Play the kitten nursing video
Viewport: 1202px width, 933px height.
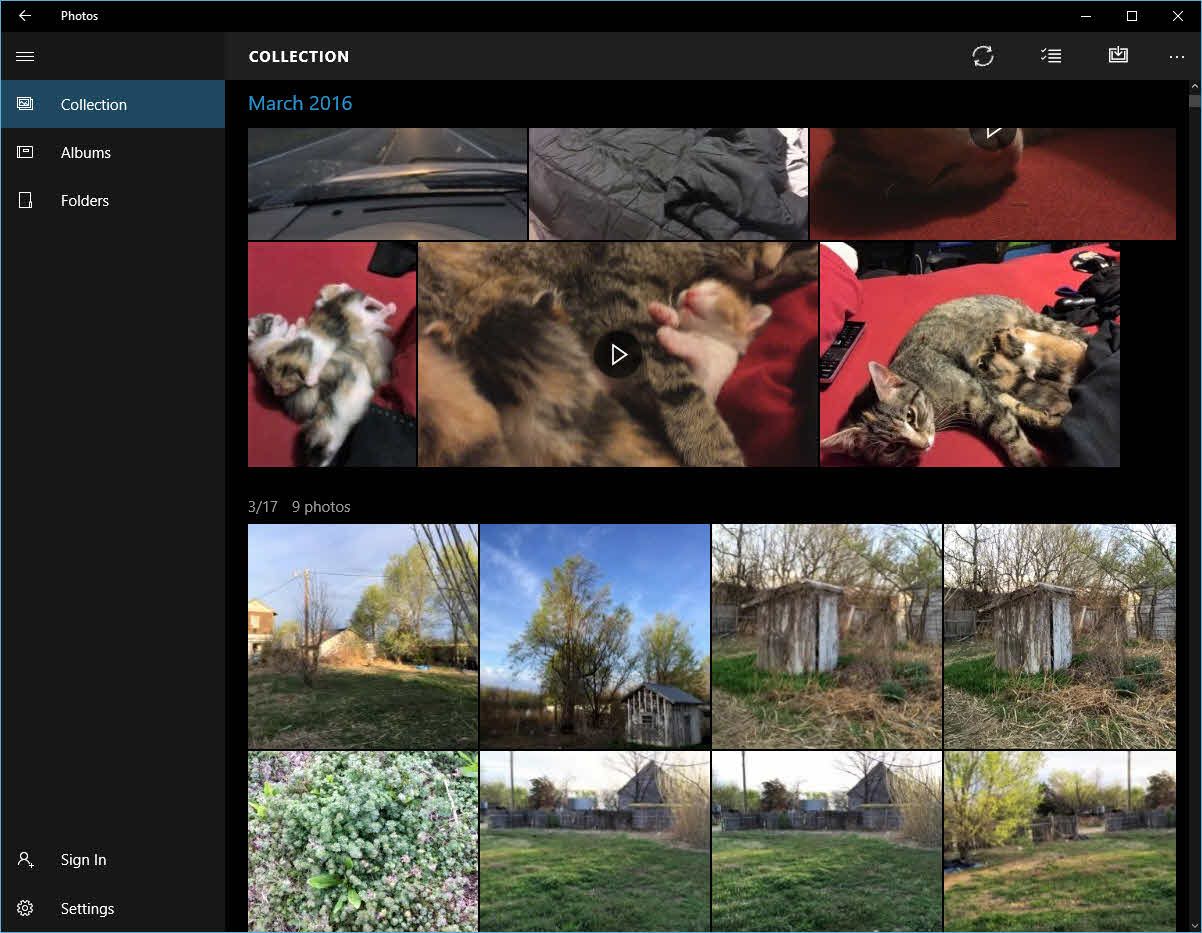click(617, 354)
